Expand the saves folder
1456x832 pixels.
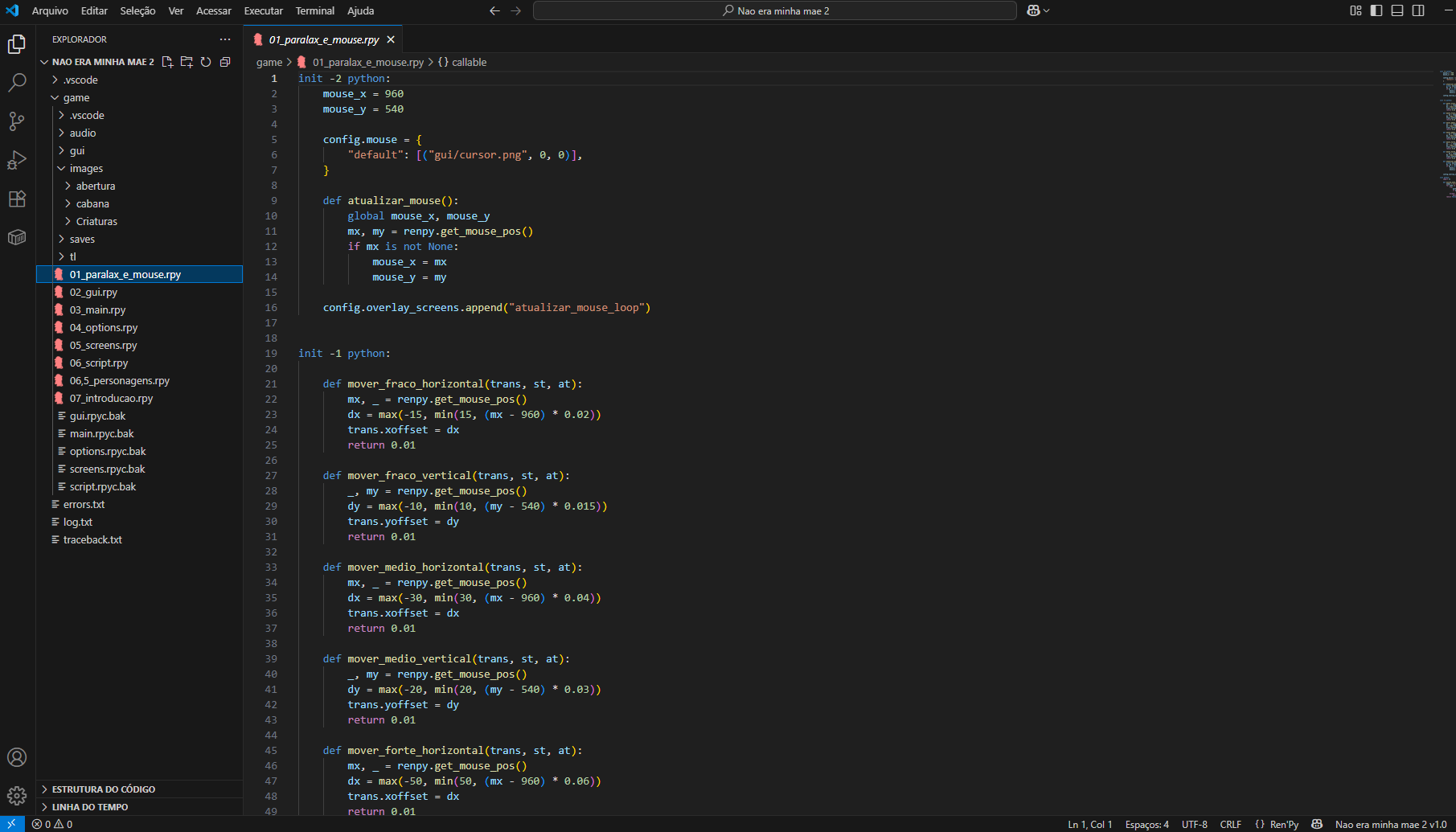click(139, 239)
